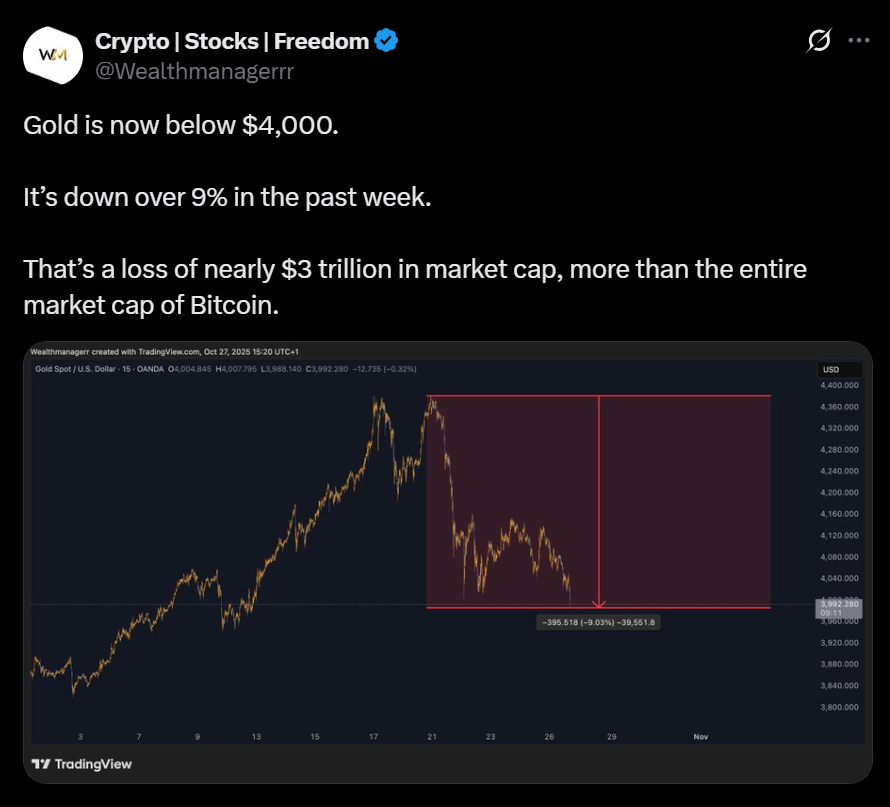This screenshot has height=807, width=890.
Task: Open Grok actions icon
Action: [818, 41]
